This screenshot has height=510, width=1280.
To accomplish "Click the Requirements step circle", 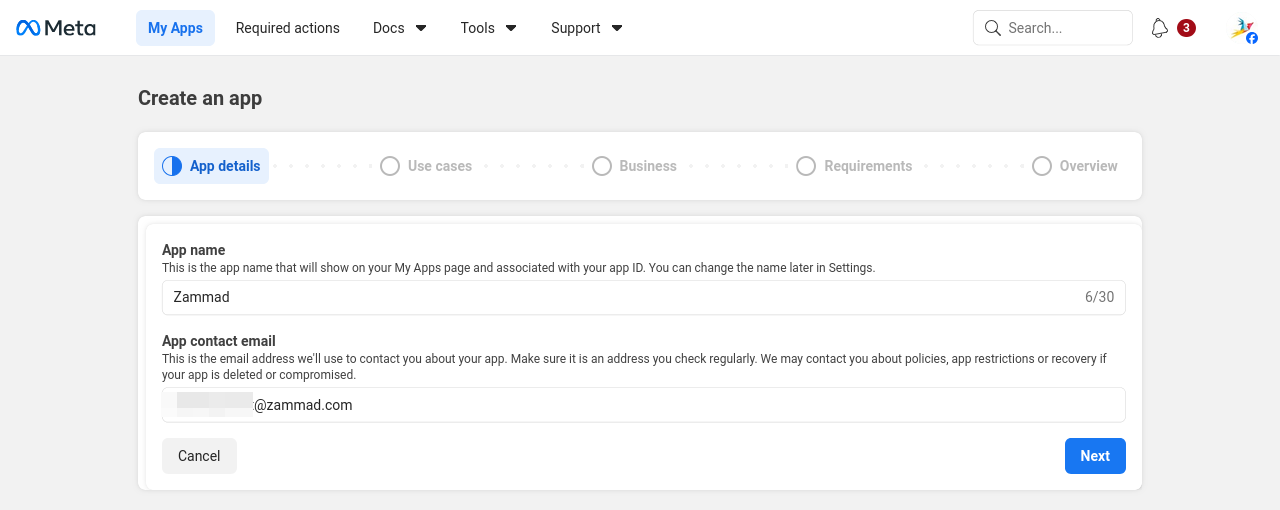I will coord(806,166).
